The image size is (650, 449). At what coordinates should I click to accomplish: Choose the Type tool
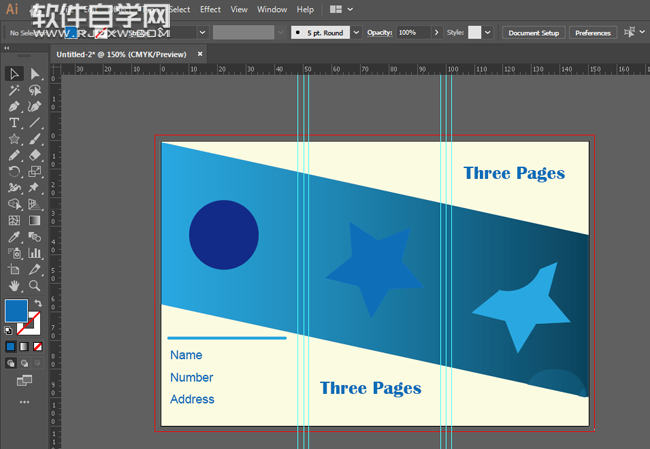click(14, 123)
